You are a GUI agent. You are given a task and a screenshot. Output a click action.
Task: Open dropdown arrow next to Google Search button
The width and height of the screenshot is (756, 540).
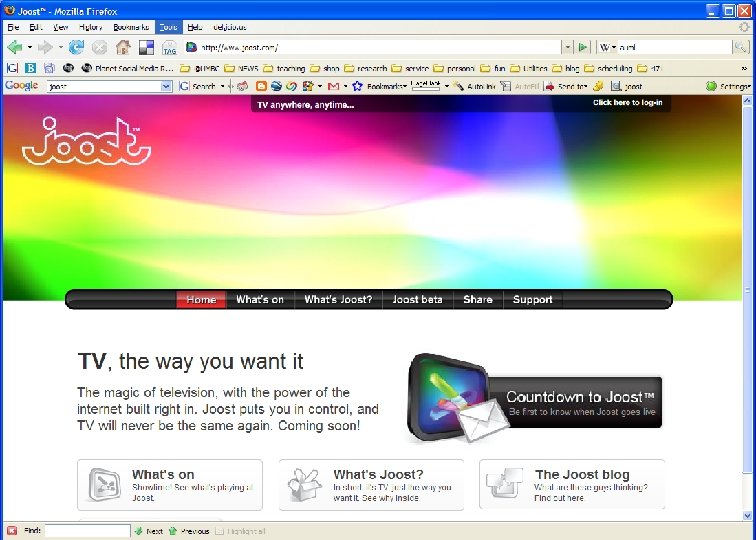(x=222, y=86)
